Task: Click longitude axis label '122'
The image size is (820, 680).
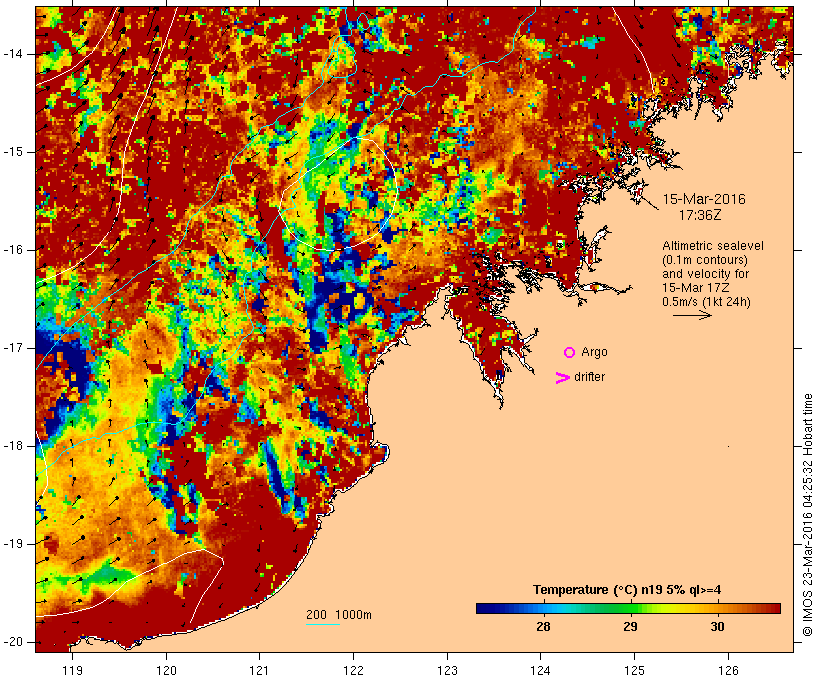Action: pos(354,670)
